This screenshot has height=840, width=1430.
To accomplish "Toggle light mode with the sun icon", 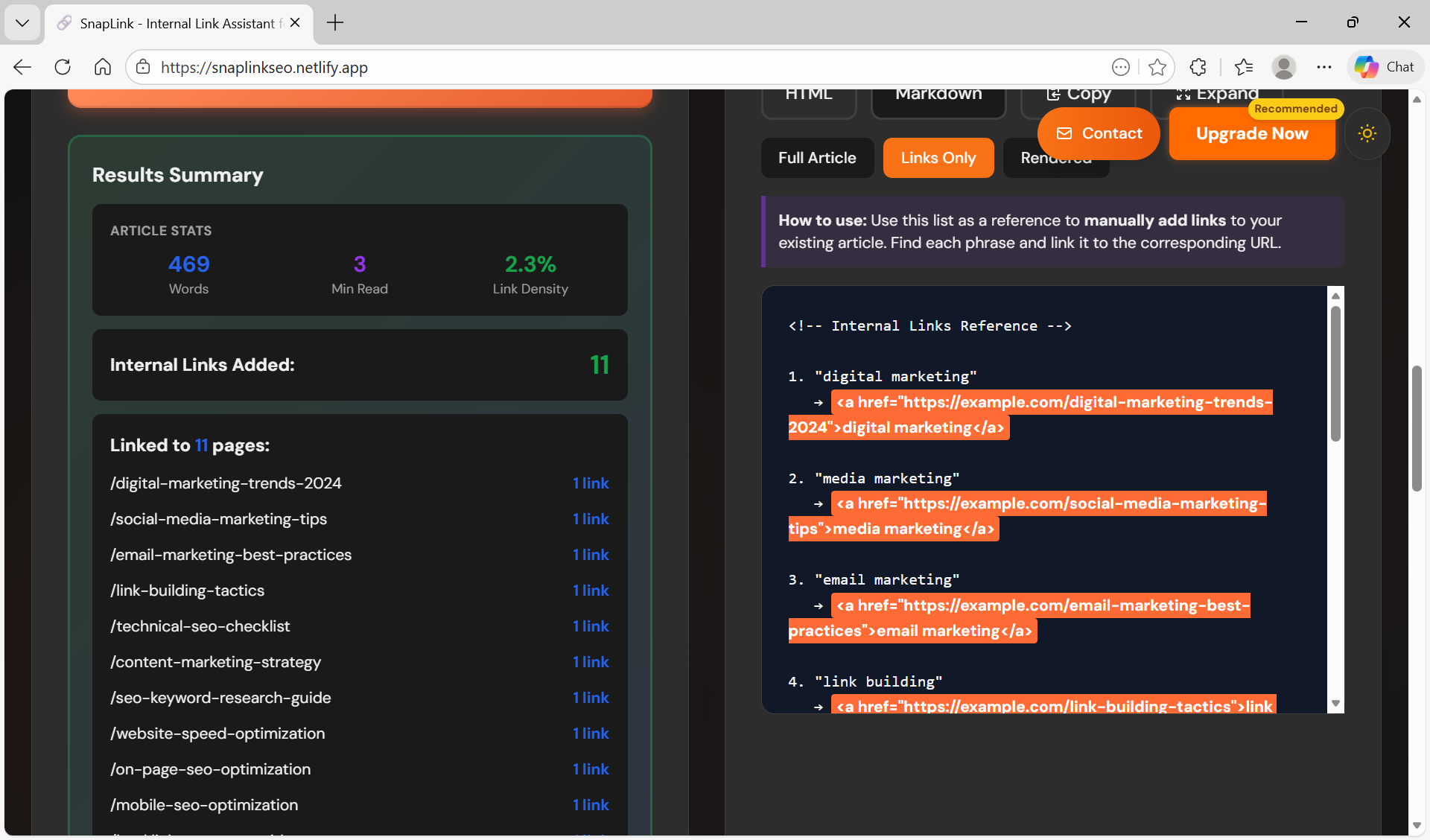I will (x=1367, y=133).
